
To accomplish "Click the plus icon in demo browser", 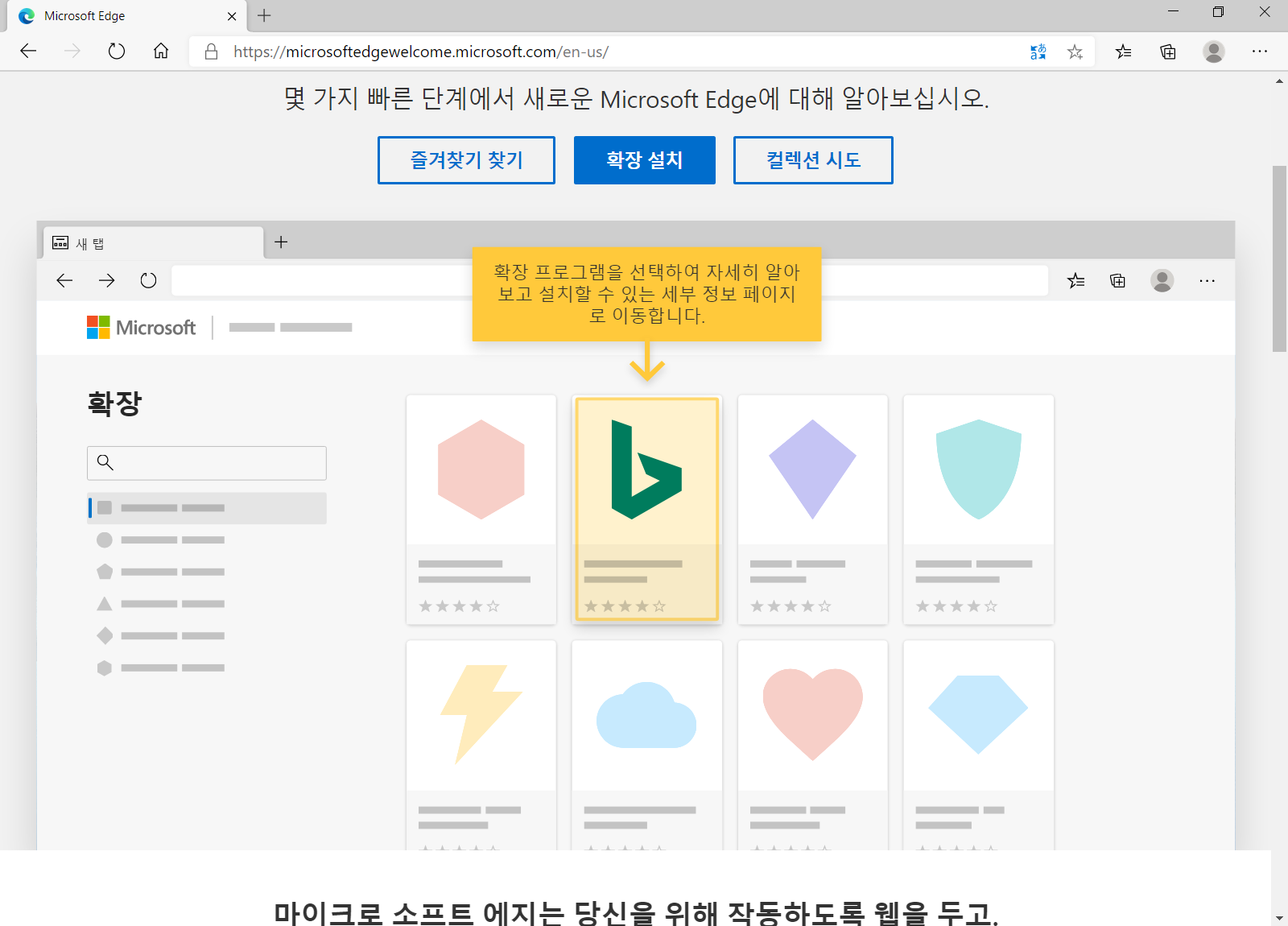I will click(x=281, y=242).
